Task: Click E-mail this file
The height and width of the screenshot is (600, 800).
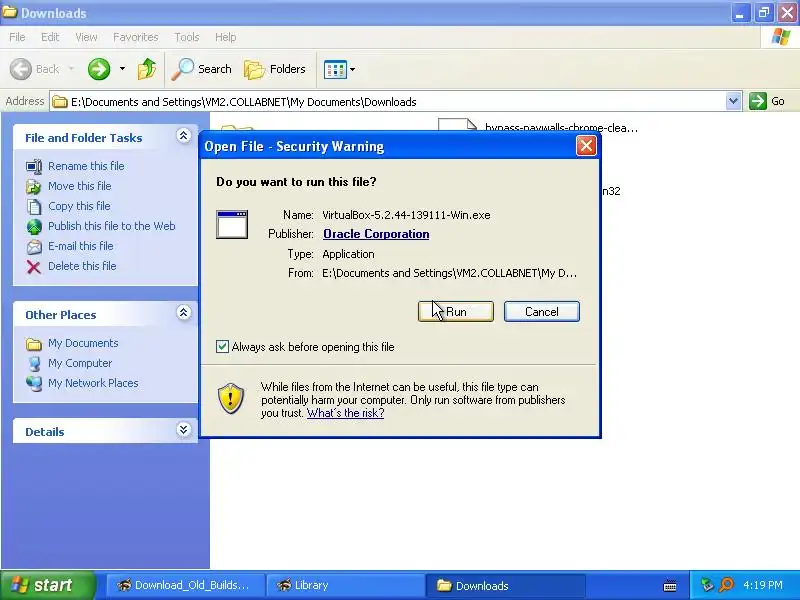Action: (x=81, y=245)
